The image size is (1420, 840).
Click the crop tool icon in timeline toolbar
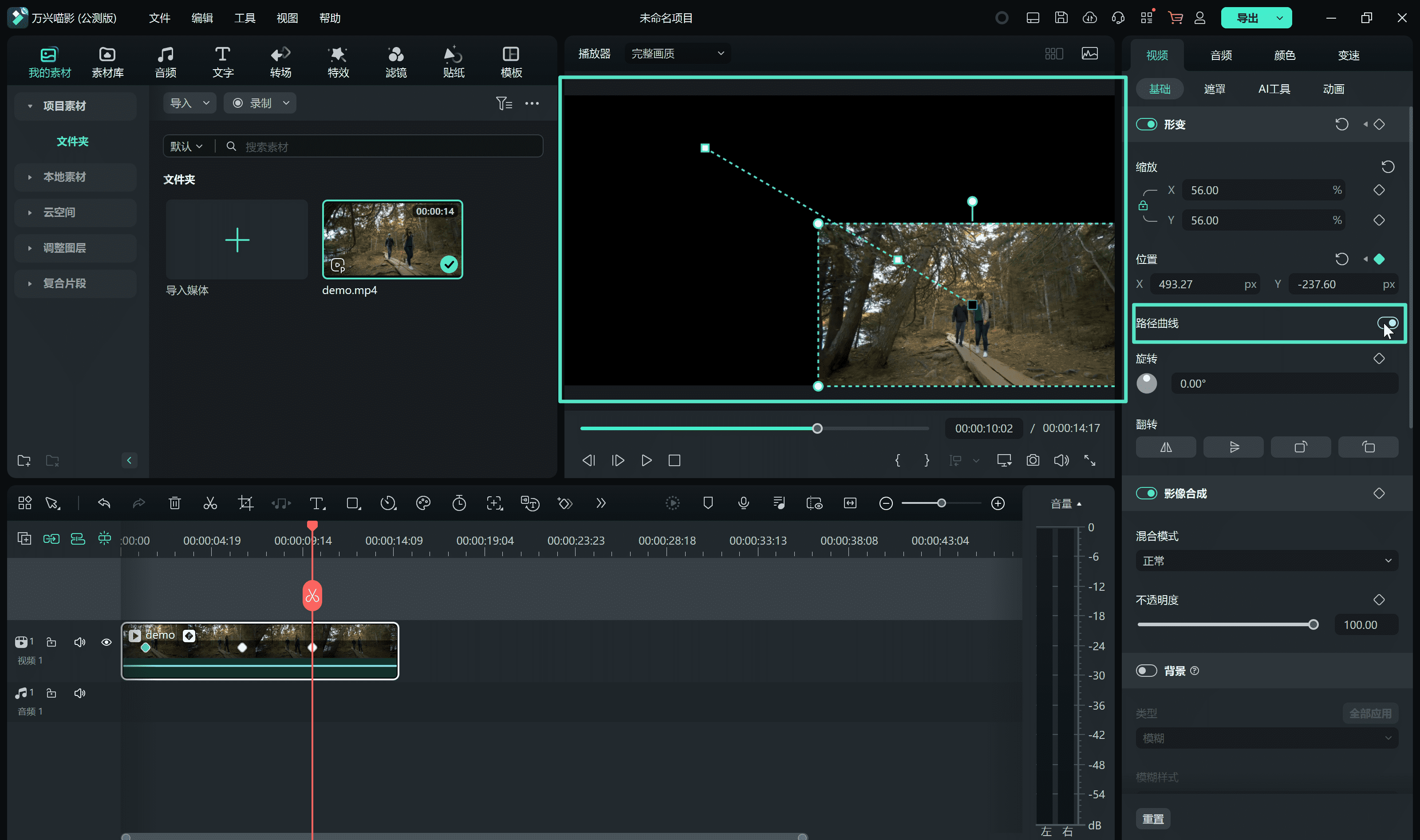click(245, 502)
